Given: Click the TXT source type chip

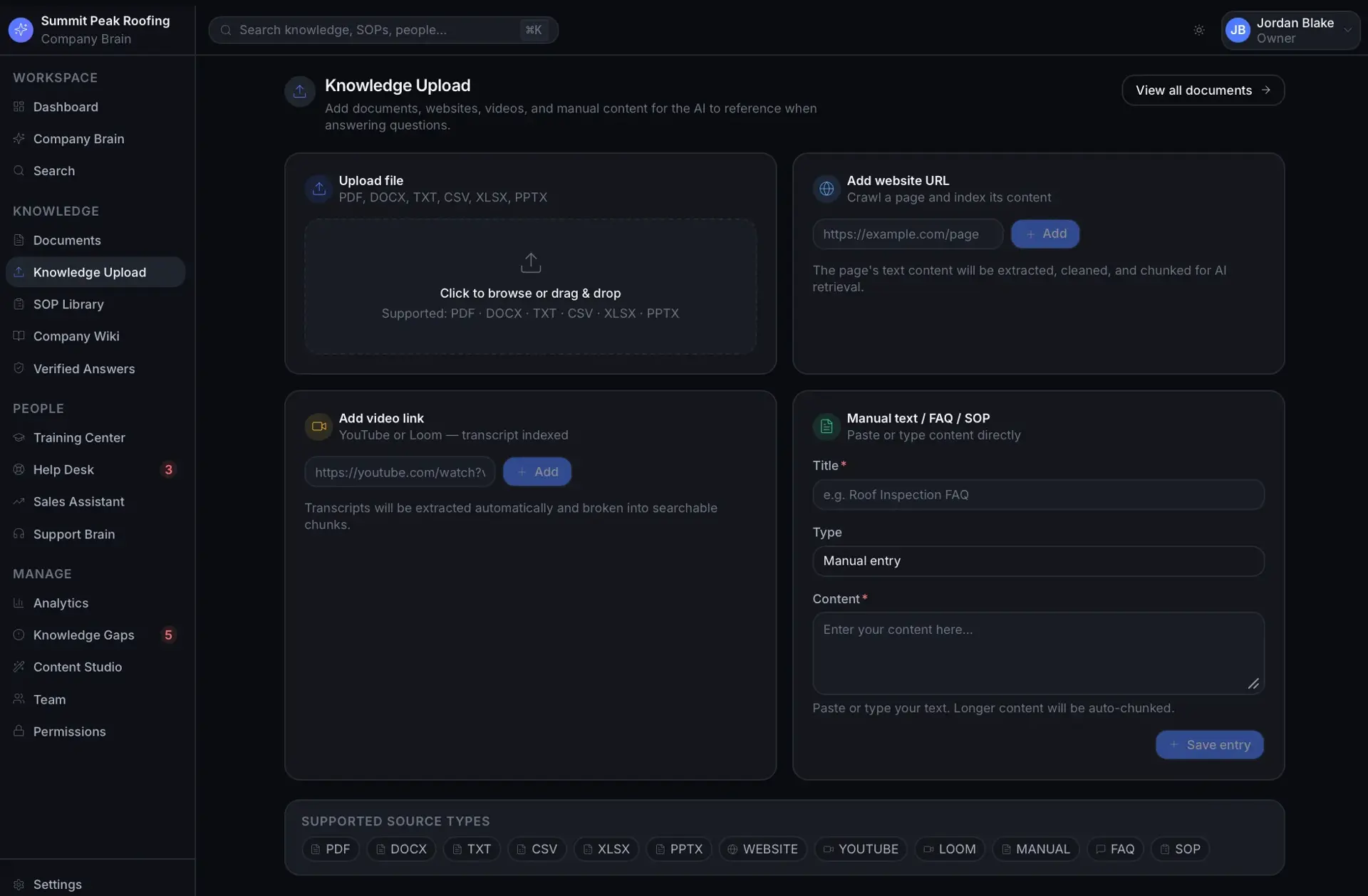Looking at the screenshot, I should (472, 849).
